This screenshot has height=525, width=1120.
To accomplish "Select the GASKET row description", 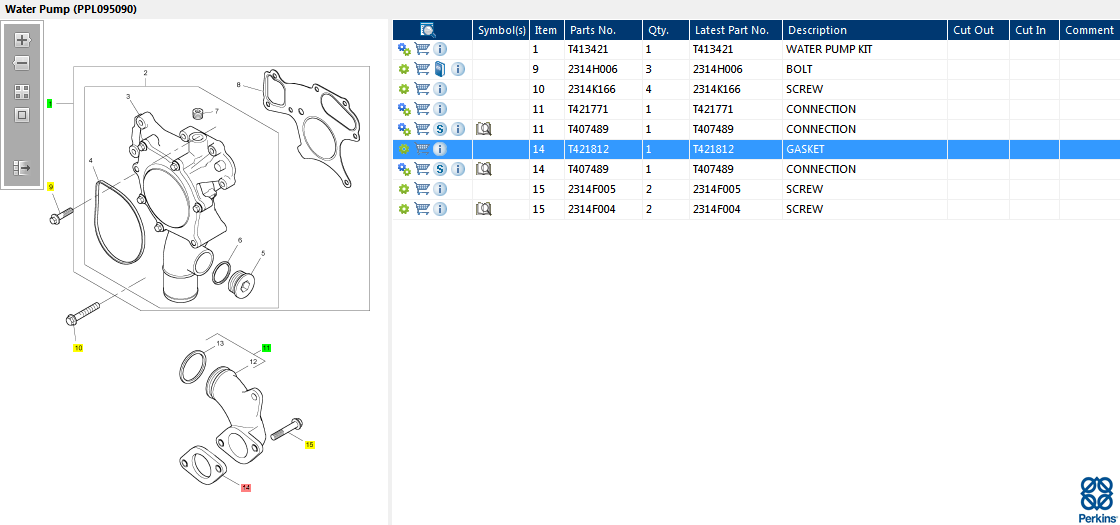I will coord(864,149).
